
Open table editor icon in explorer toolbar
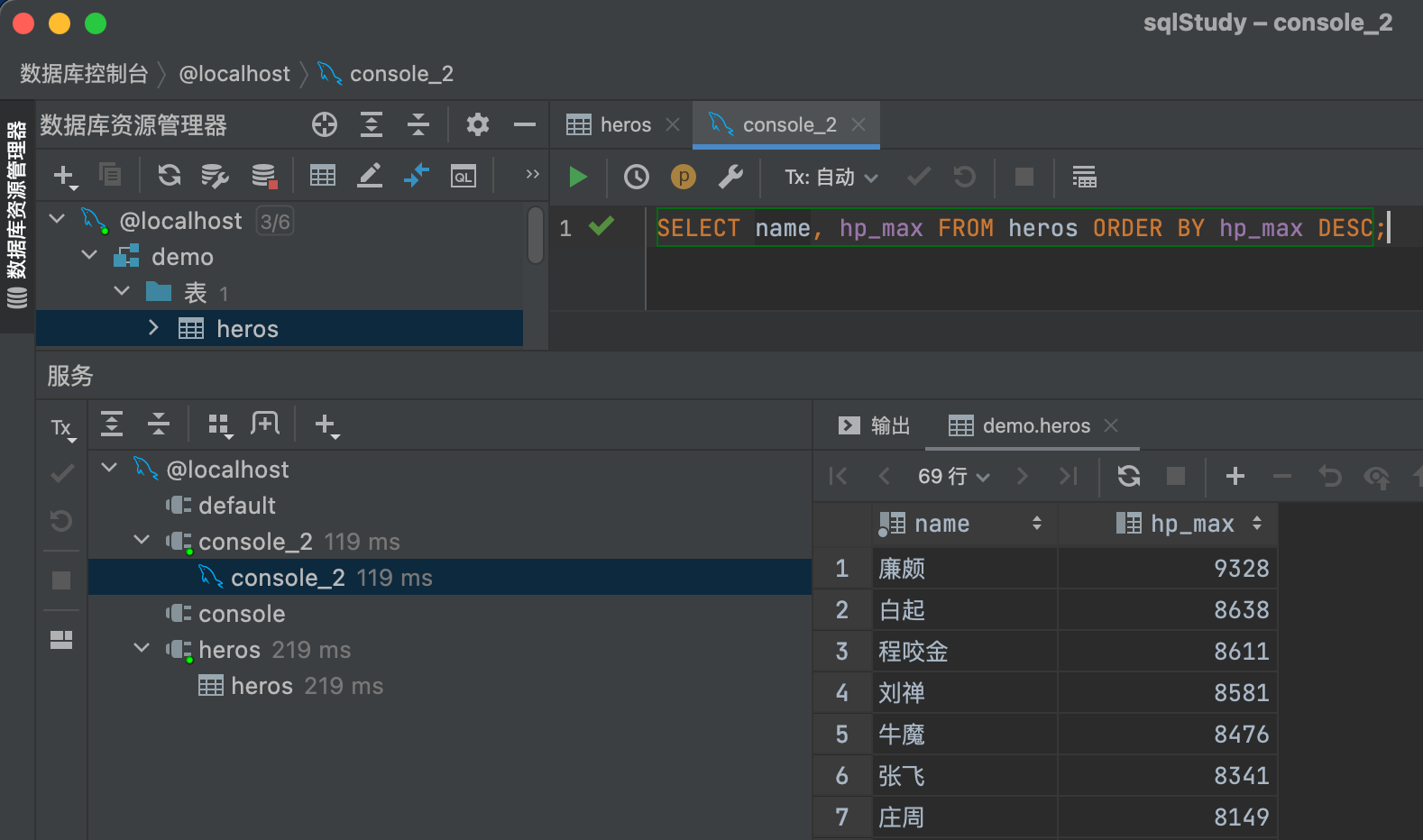323,175
